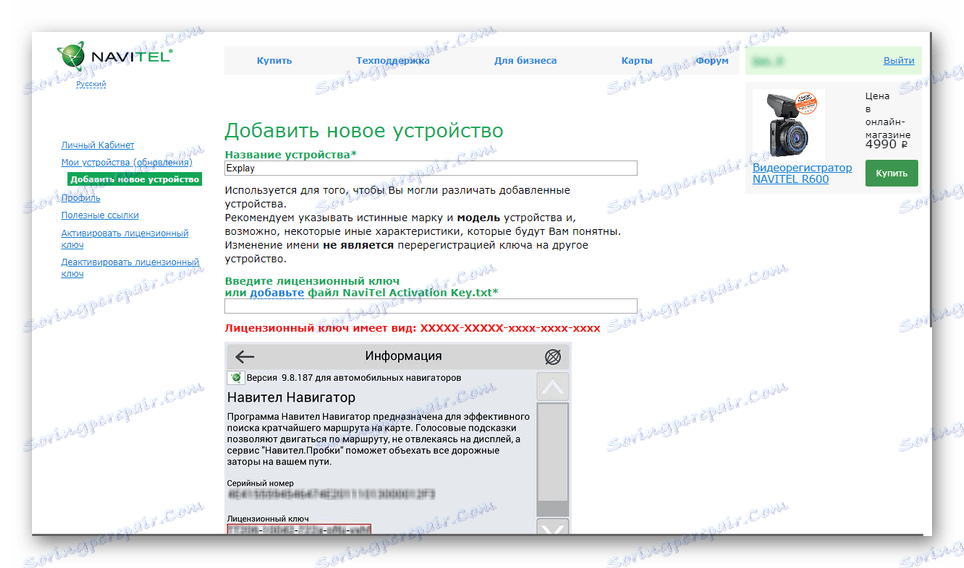Click the empty license key input field
This screenshot has width=964, height=568.
click(x=431, y=306)
